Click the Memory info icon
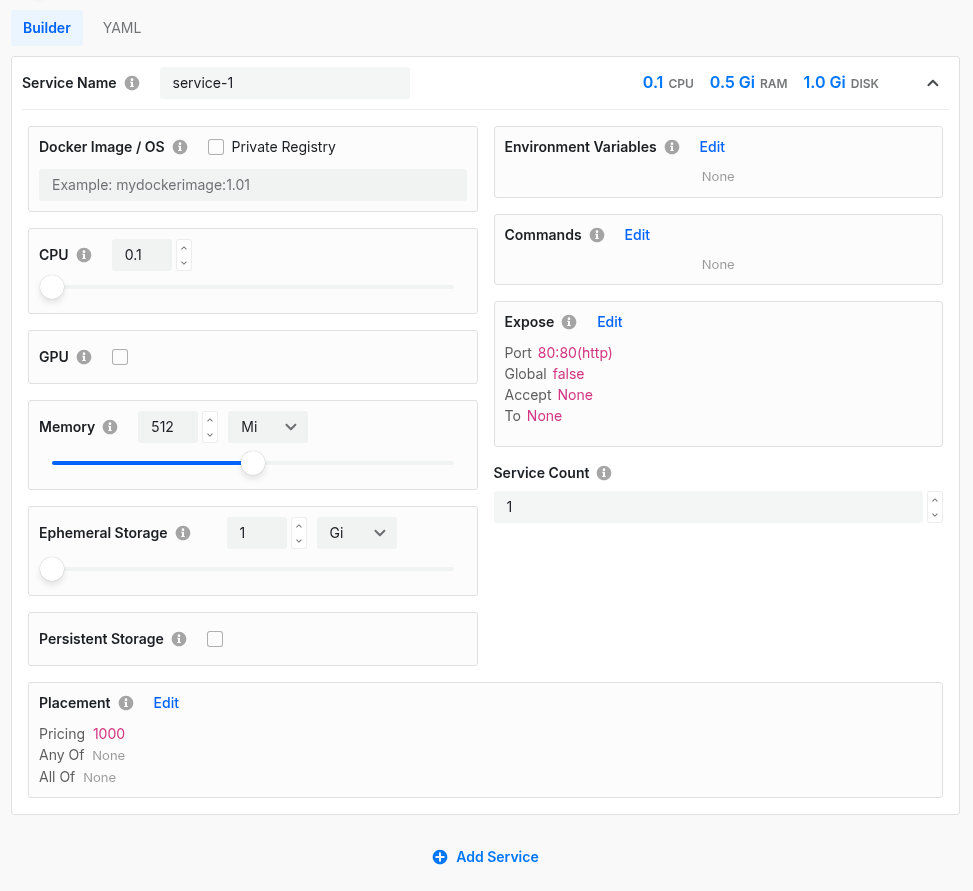This screenshot has height=891, width=973. coord(111,427)
